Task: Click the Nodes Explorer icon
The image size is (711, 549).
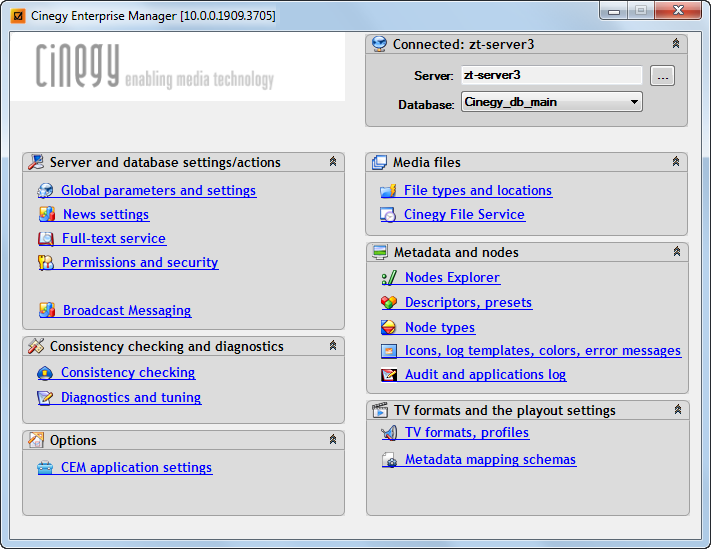Action: (x=389, y=277)
